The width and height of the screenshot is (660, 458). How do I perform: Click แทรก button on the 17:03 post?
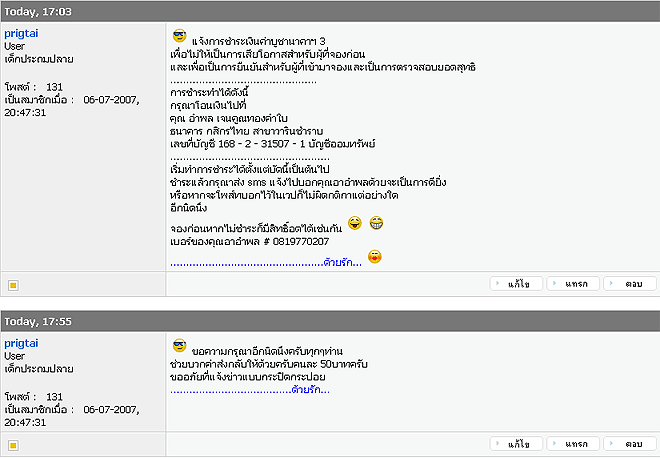point(573,284)
